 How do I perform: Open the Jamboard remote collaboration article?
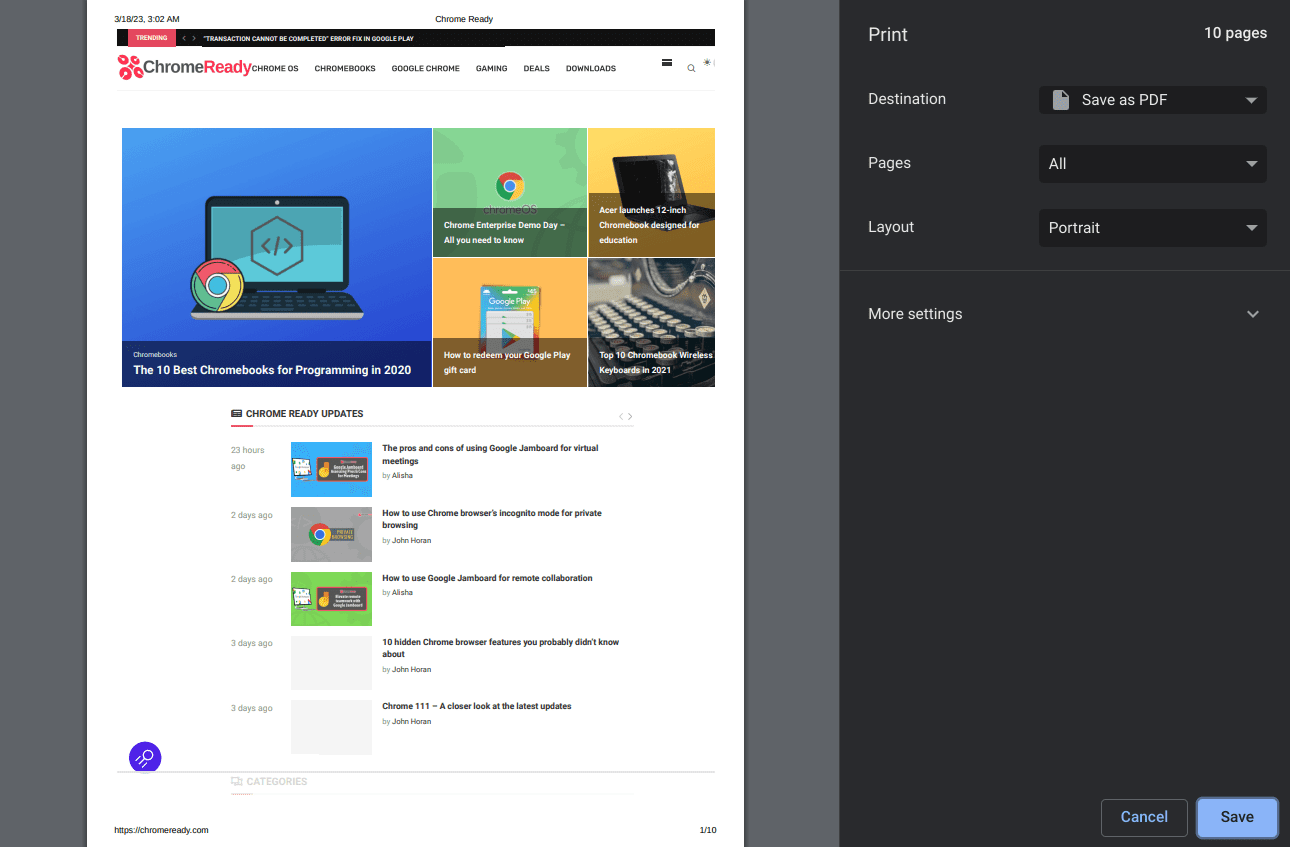click(x=487, y=578)
